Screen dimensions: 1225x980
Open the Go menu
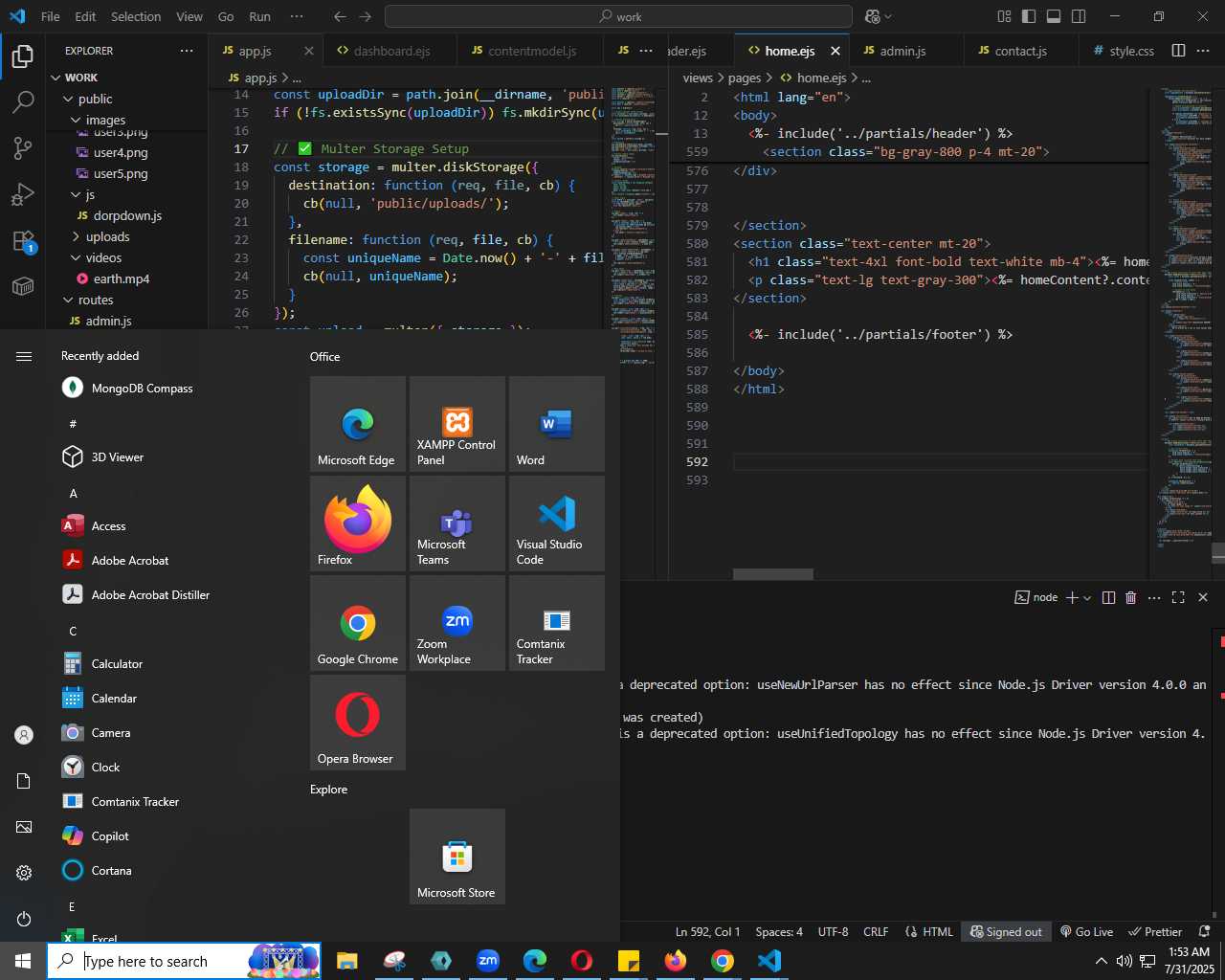(226, 16)
